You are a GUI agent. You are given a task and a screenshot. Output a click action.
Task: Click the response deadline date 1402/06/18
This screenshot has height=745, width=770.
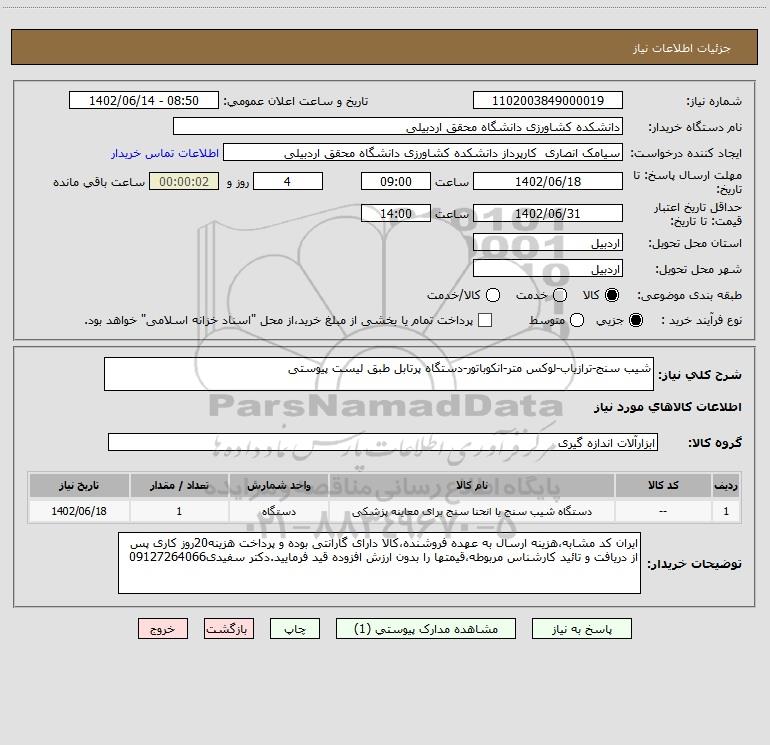click(548, 182)
